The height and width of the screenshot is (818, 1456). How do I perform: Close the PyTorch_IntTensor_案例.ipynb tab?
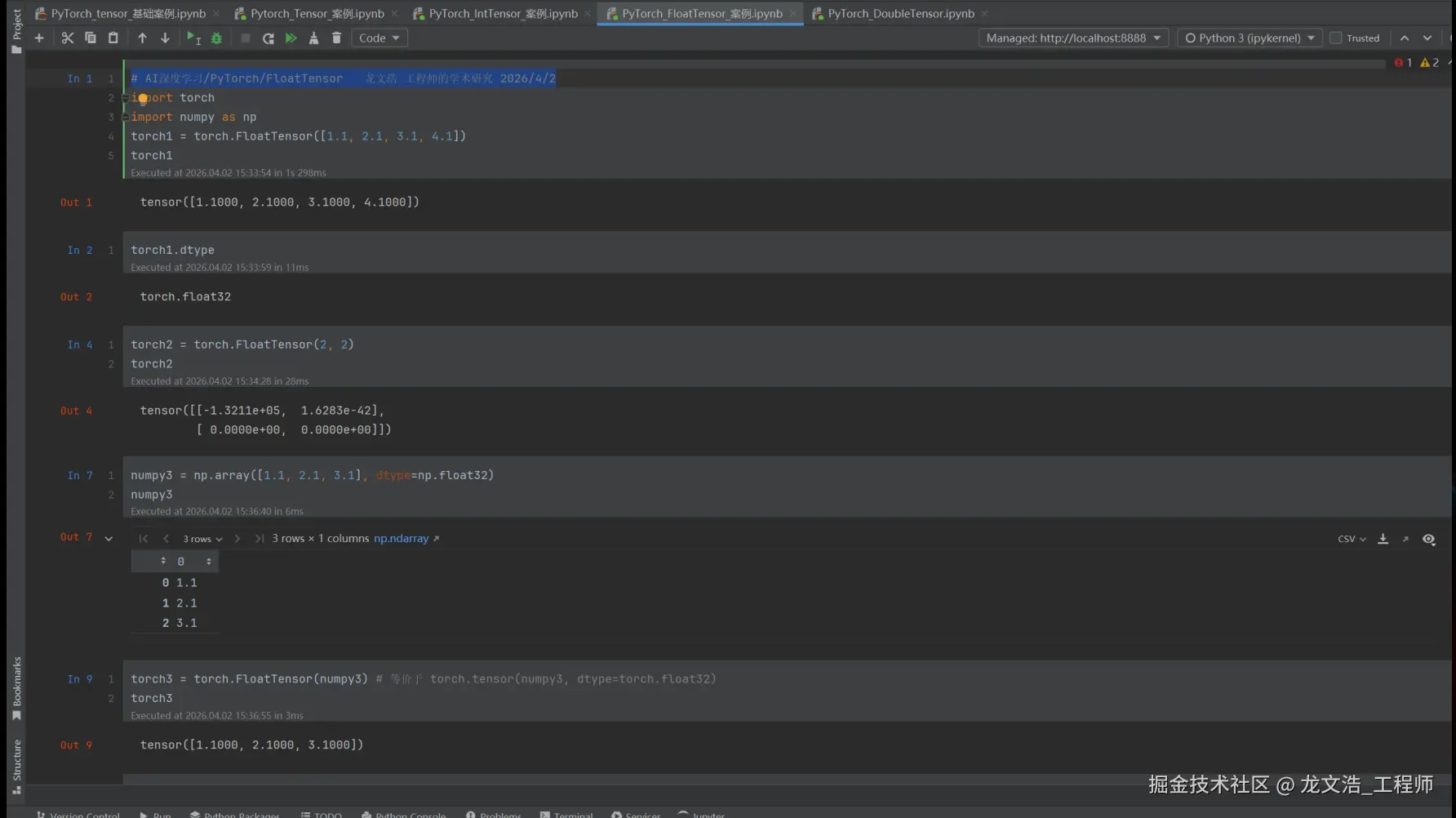tap(588, 14)
